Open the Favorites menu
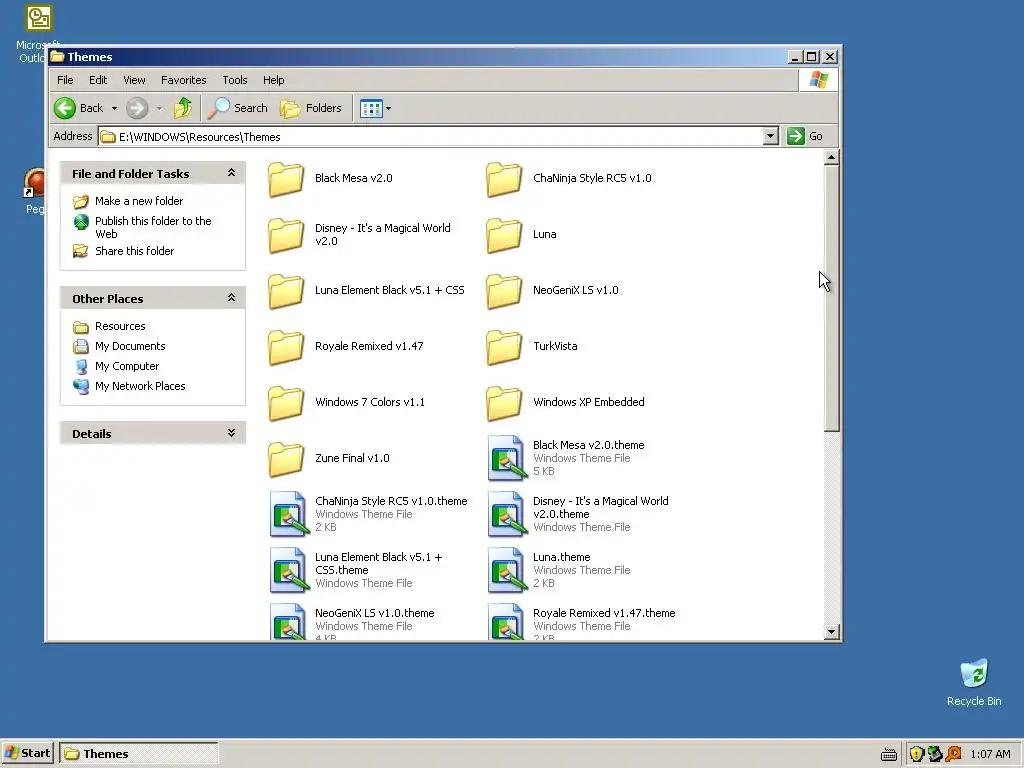This screenshot has height=768, width=1024. click(x=184, y=80)
